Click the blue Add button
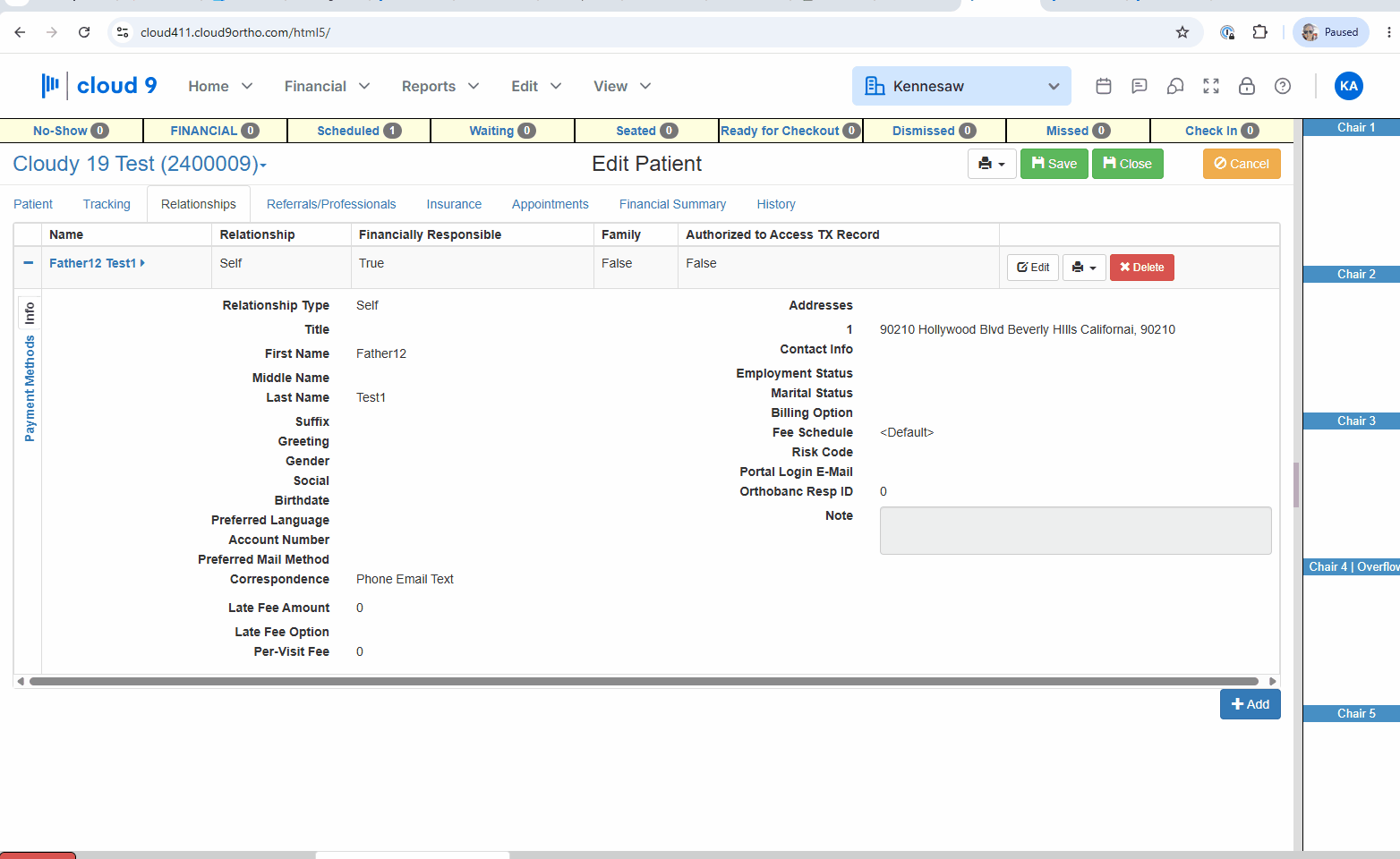This screenshot has width=1400, height=859. click(1251, 704)
